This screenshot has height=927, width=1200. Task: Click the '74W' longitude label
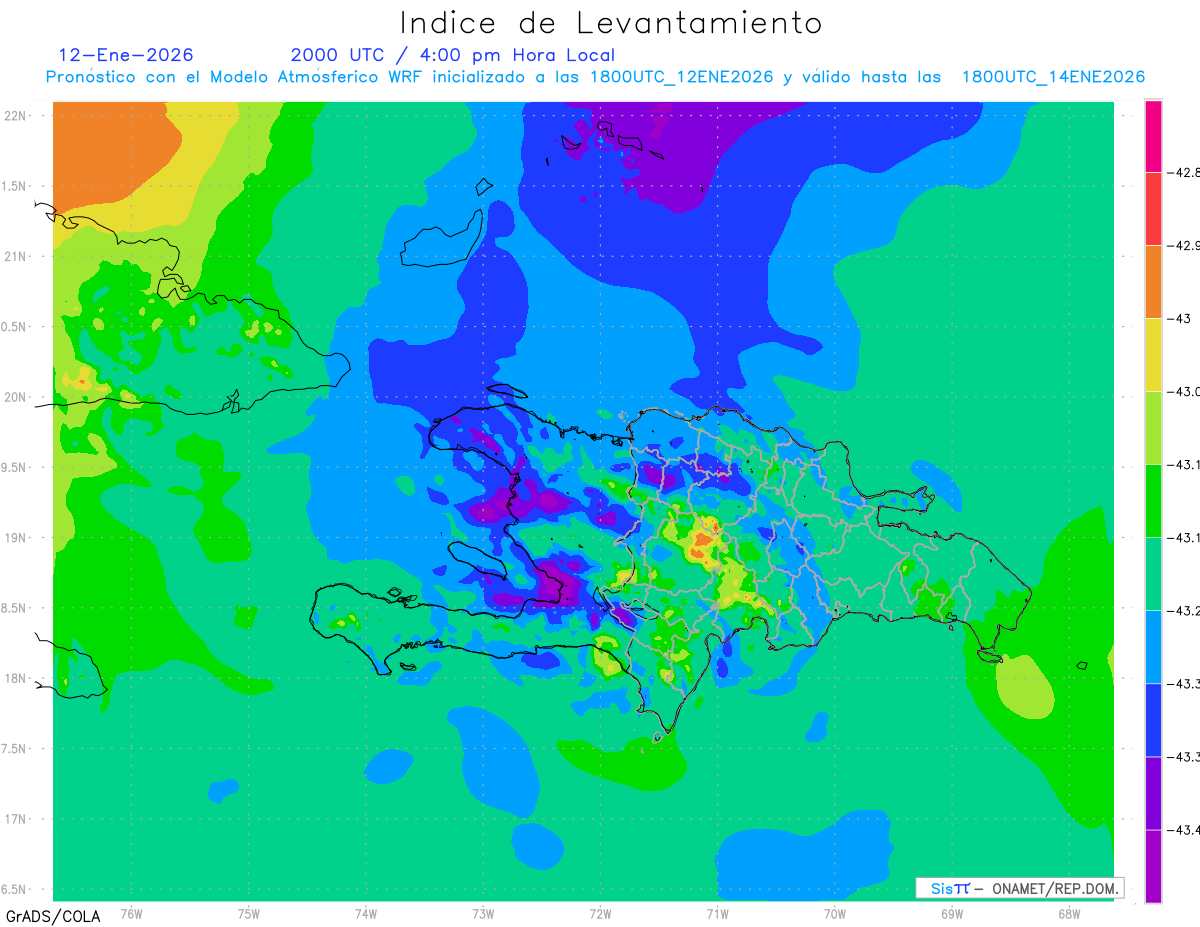366,914
